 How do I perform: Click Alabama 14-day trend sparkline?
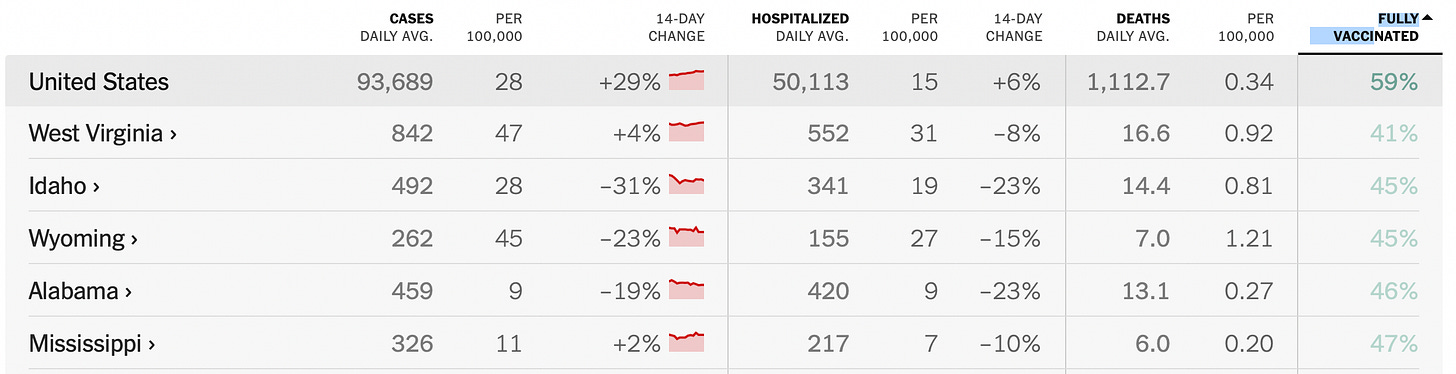687,291
